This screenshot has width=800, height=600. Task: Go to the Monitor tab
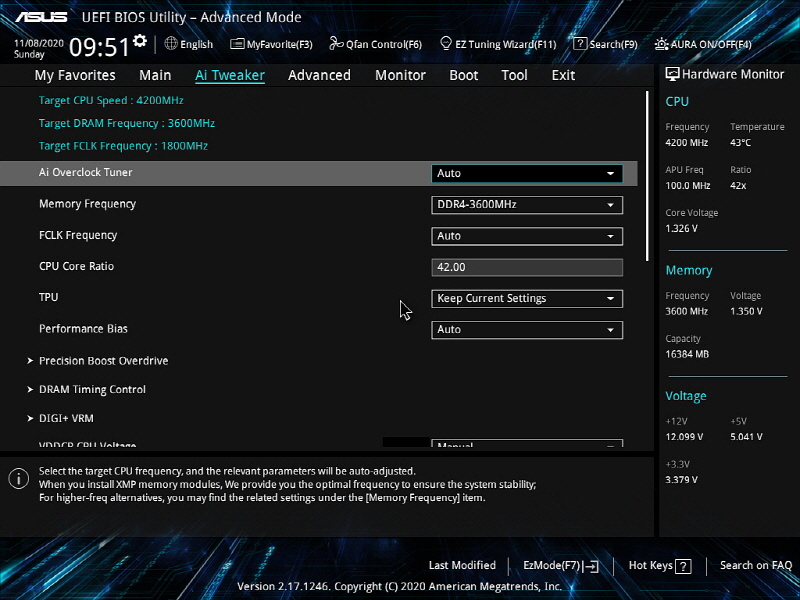pyautogui.click(x=401, y=76)
